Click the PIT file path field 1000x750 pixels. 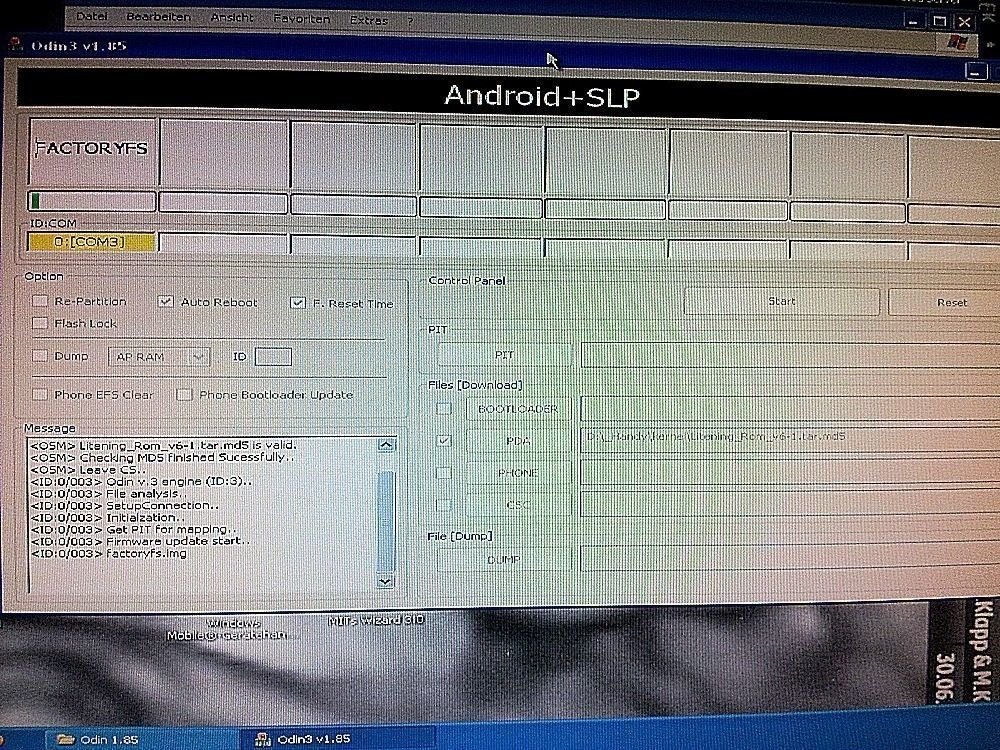coord(791,355)
